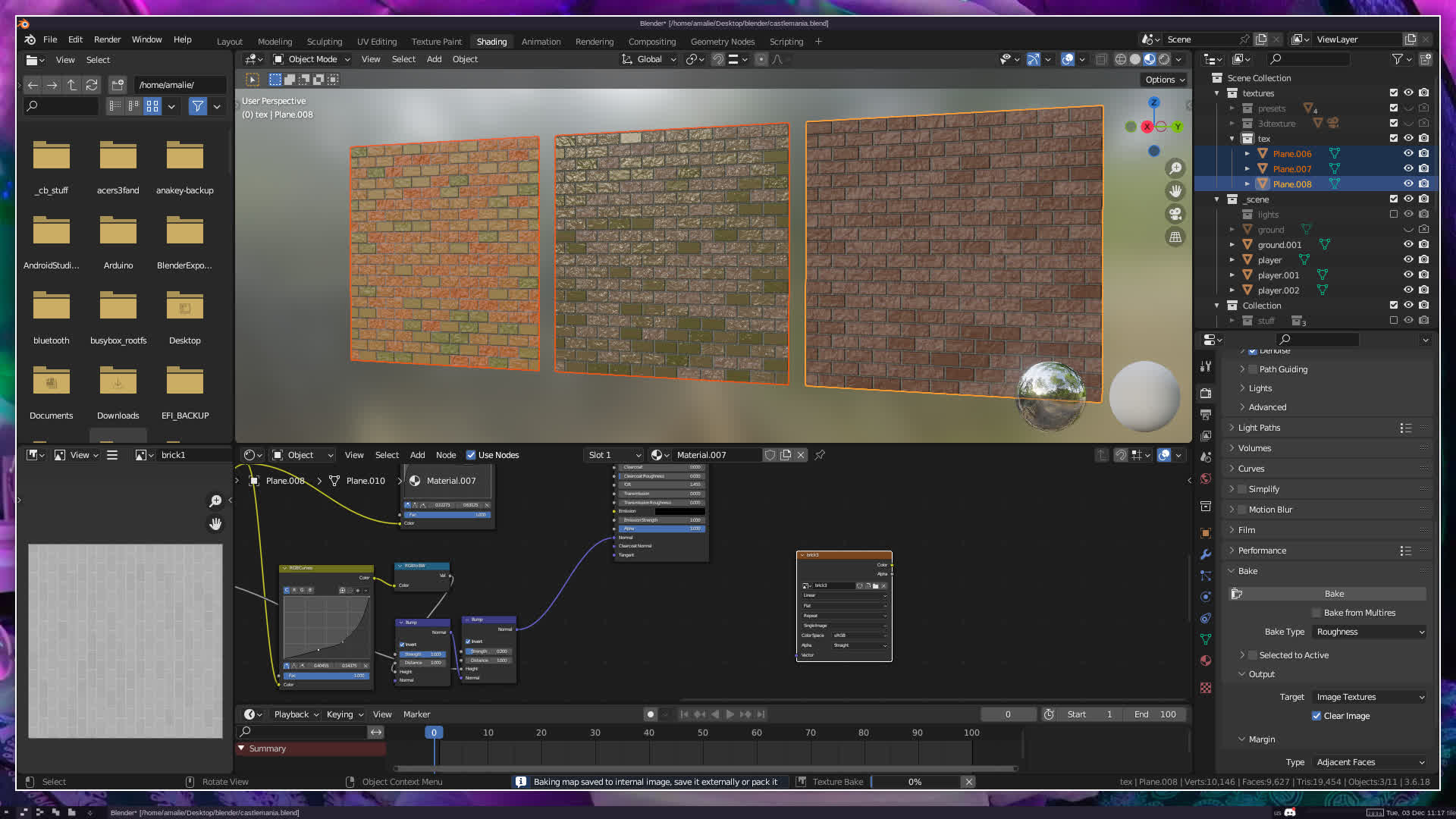Click the file browser filter funnel icon
The height and width of the screenshot is (819, 1456).
197,106
